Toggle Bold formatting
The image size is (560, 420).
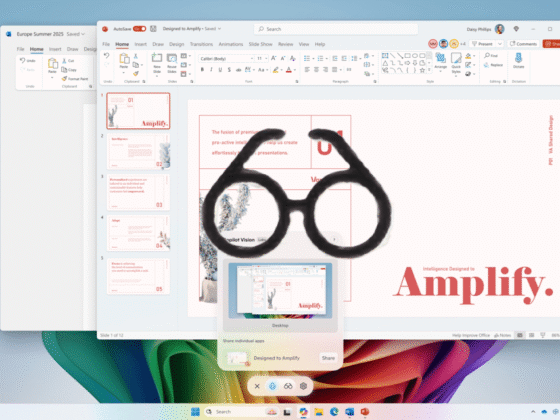click(202, 70)
